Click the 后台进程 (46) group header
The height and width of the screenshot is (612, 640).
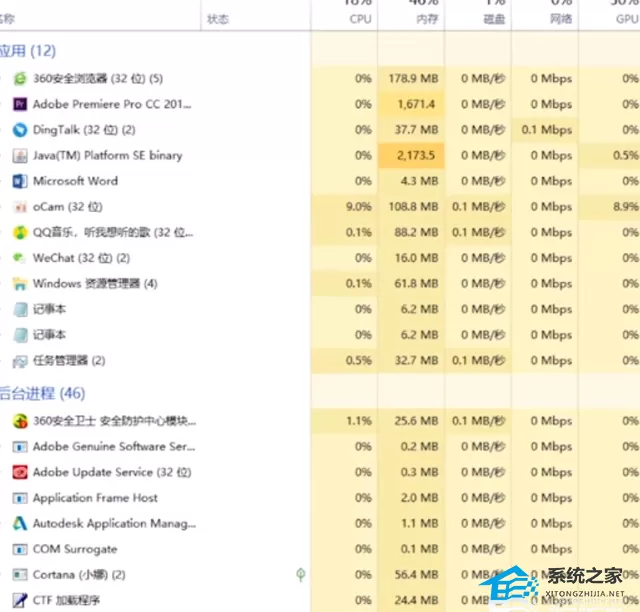[42, 394]
